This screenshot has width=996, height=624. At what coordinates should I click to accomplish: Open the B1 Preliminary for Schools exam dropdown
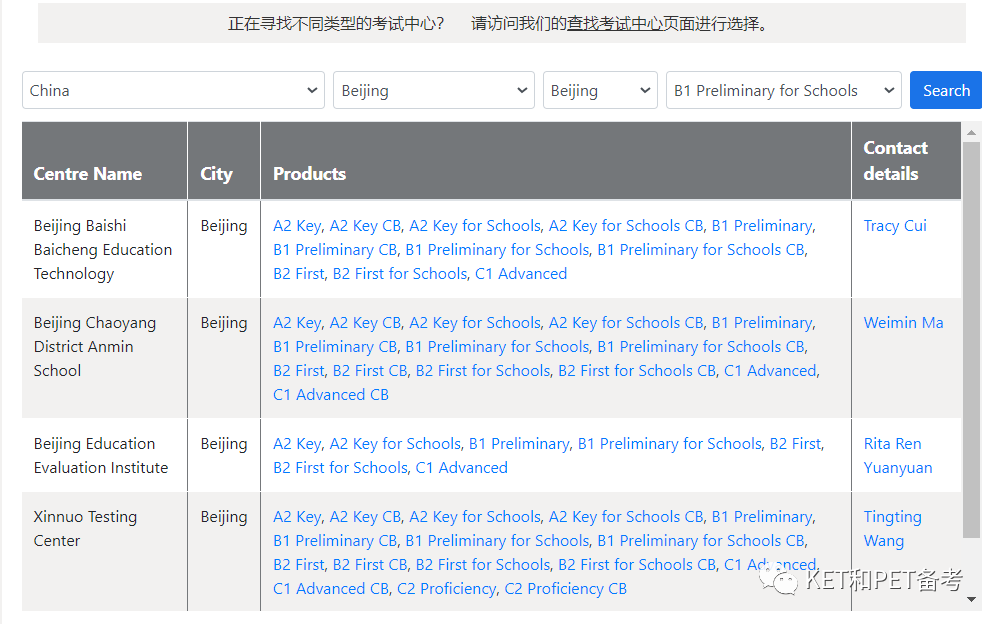click(784, 90)
